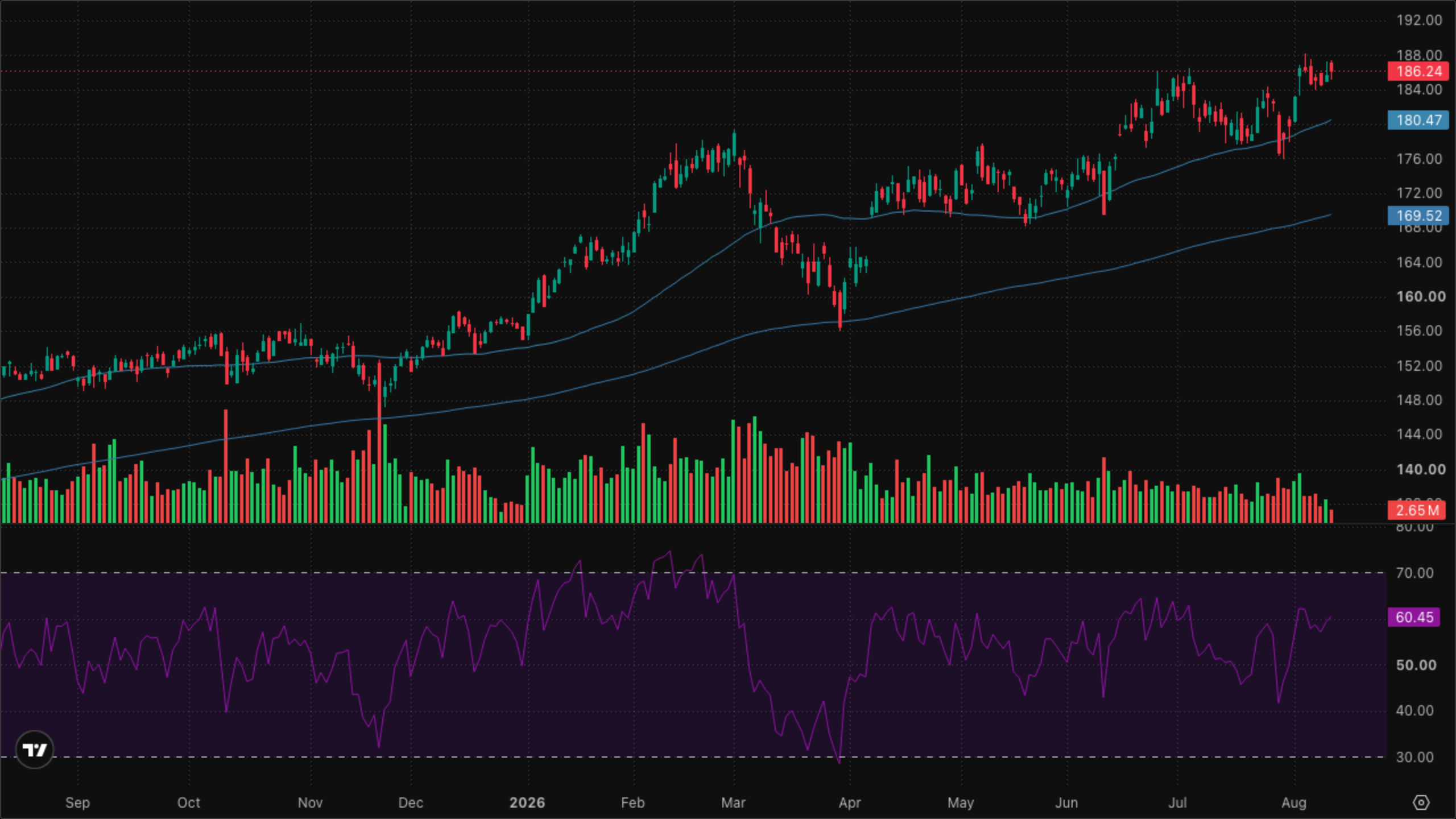Click the Nov time axis label
The height and width of the screenshot is (819, 1456).
coord(310,803)
